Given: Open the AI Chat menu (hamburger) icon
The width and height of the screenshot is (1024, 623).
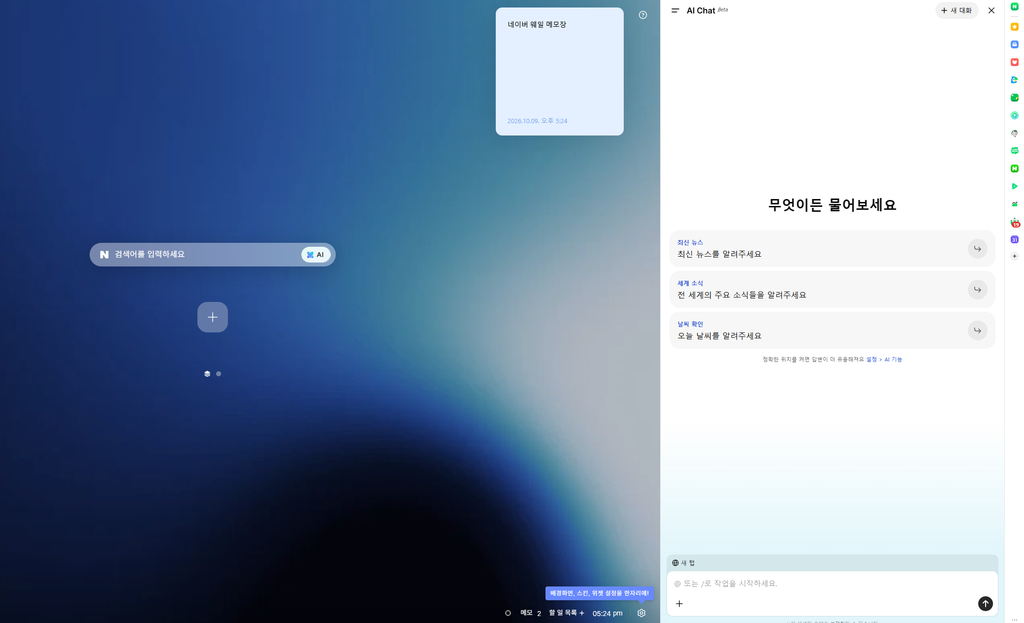Looking at the screenshot, I should coord(675,10).
